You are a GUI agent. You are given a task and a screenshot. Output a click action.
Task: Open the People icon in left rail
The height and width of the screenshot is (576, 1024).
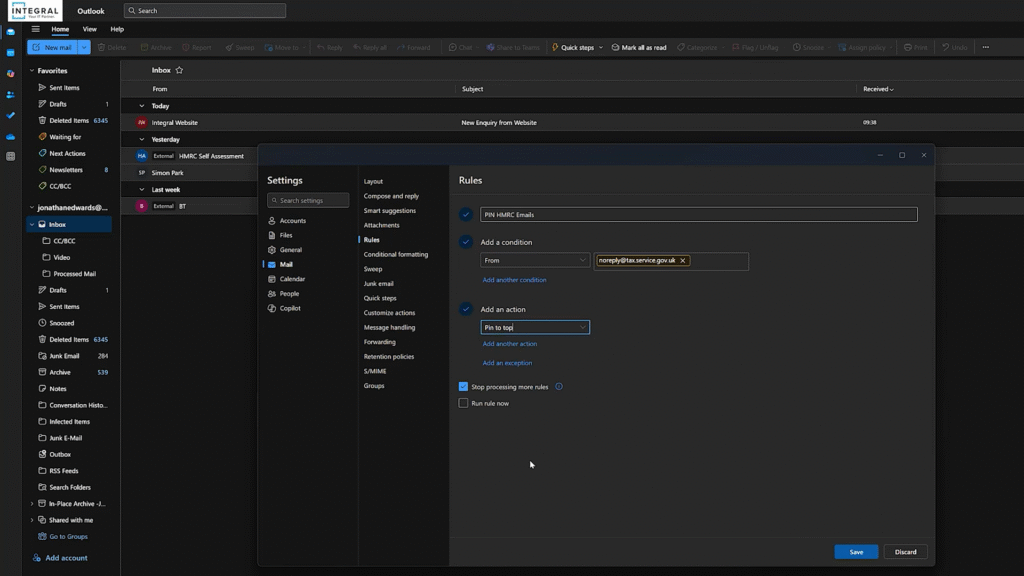(x=10, y=94)
